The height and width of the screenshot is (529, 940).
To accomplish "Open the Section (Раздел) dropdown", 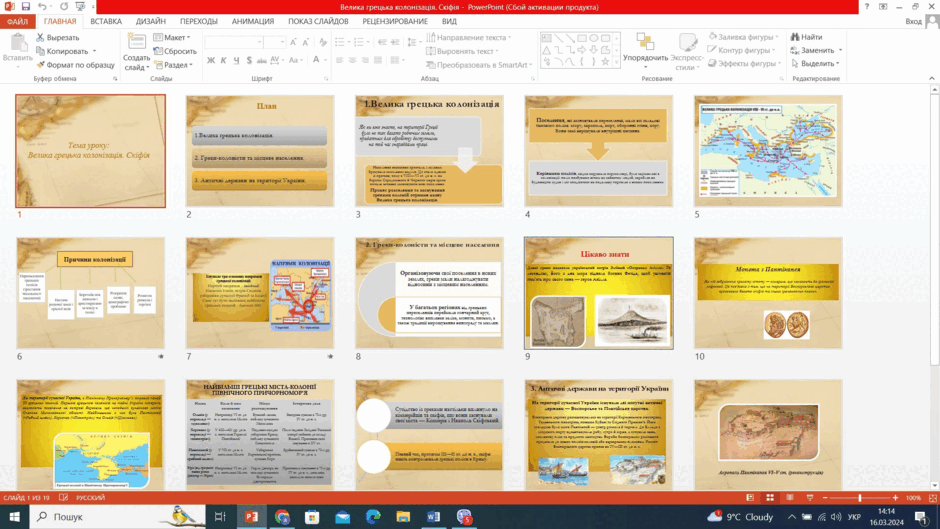I will tap(174, 65).
